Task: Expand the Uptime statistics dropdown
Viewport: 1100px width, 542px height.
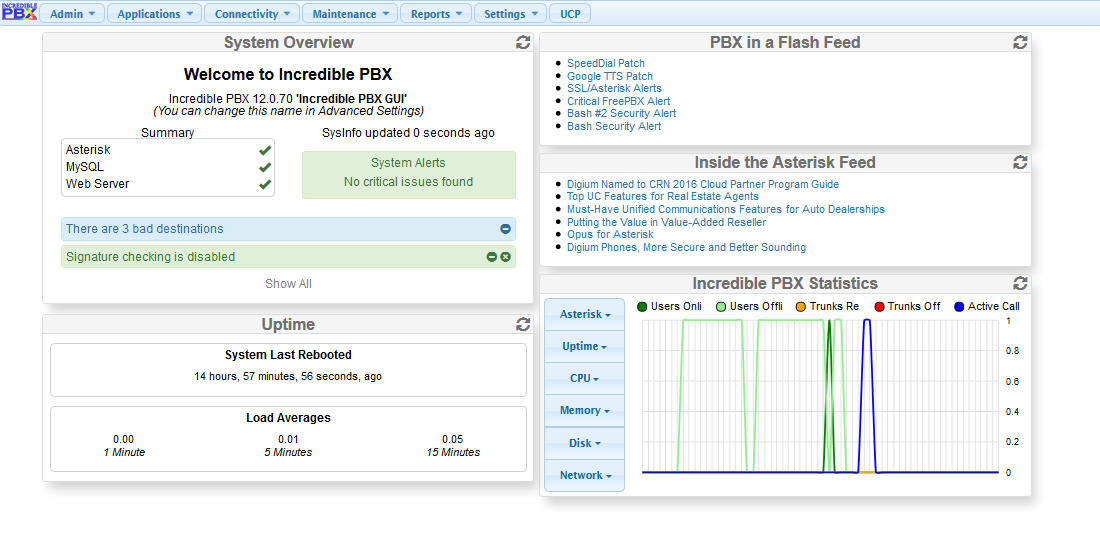Action: coord(584,346)
